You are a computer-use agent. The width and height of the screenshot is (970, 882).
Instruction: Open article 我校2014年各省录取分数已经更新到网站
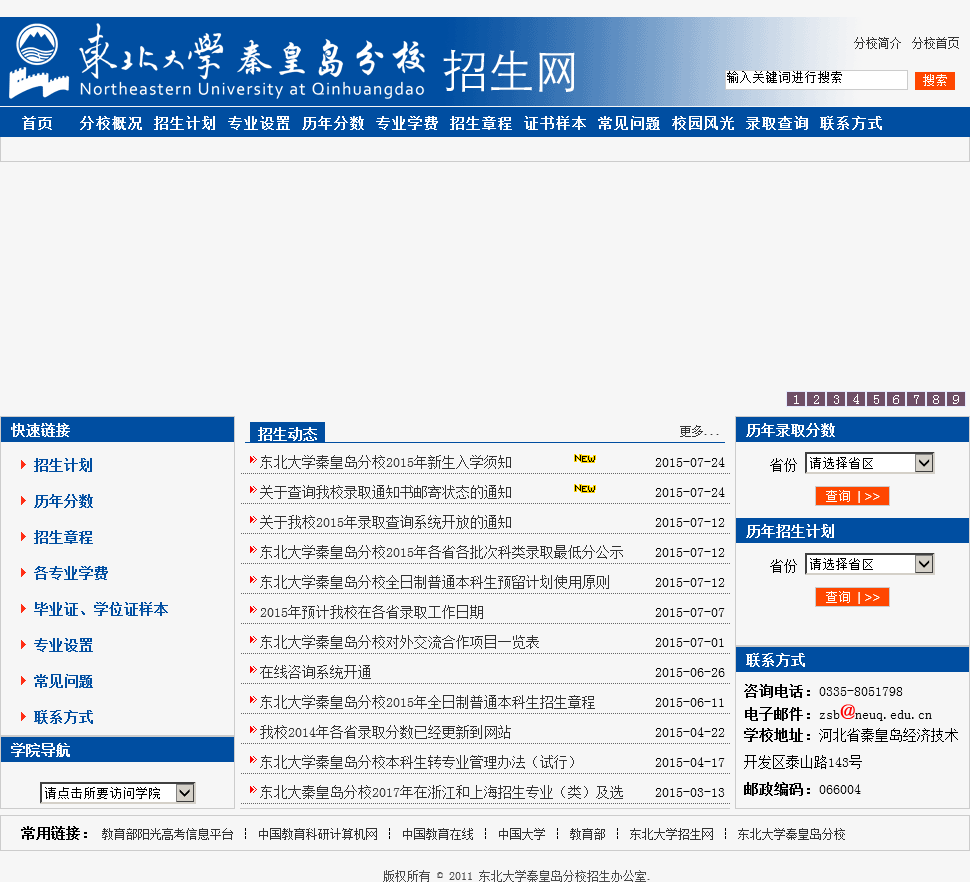coord(385,732)
